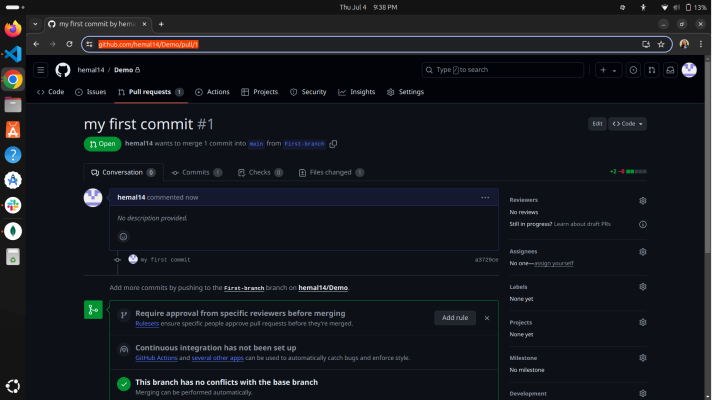Open Projects sidebar settings gear

tap(643, 322)
